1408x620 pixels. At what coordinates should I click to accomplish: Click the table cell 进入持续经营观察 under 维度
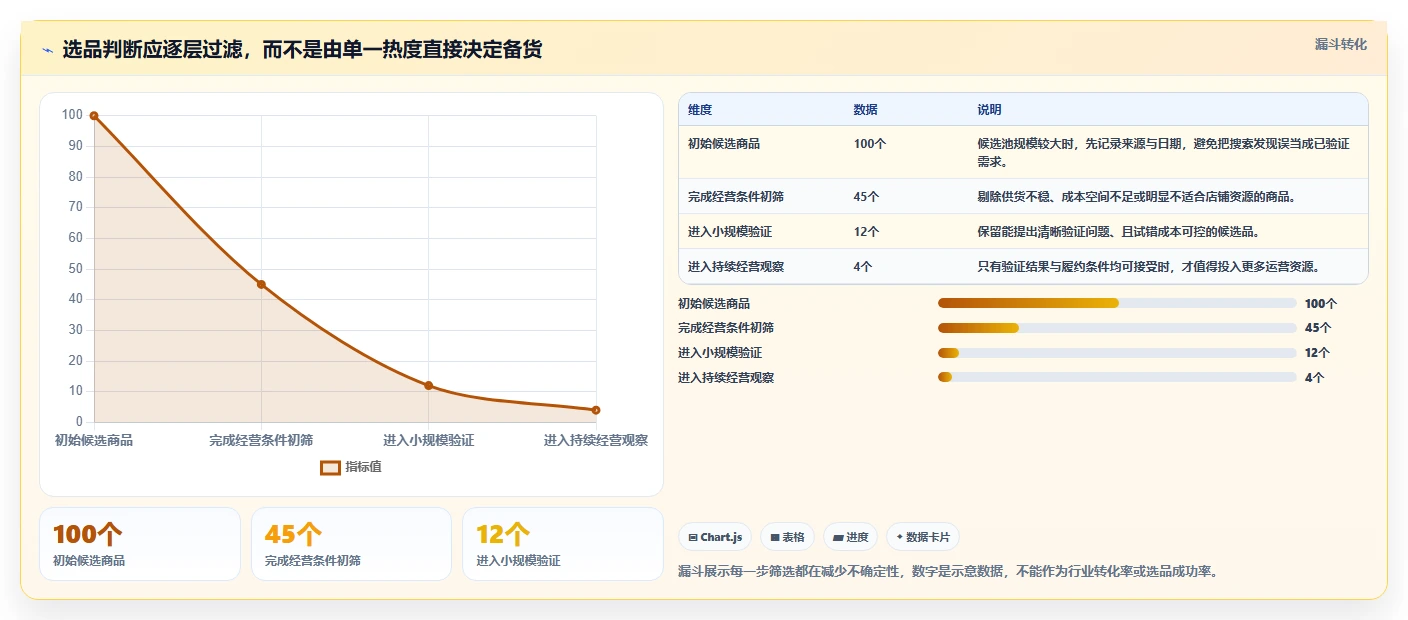pos(736,267)
